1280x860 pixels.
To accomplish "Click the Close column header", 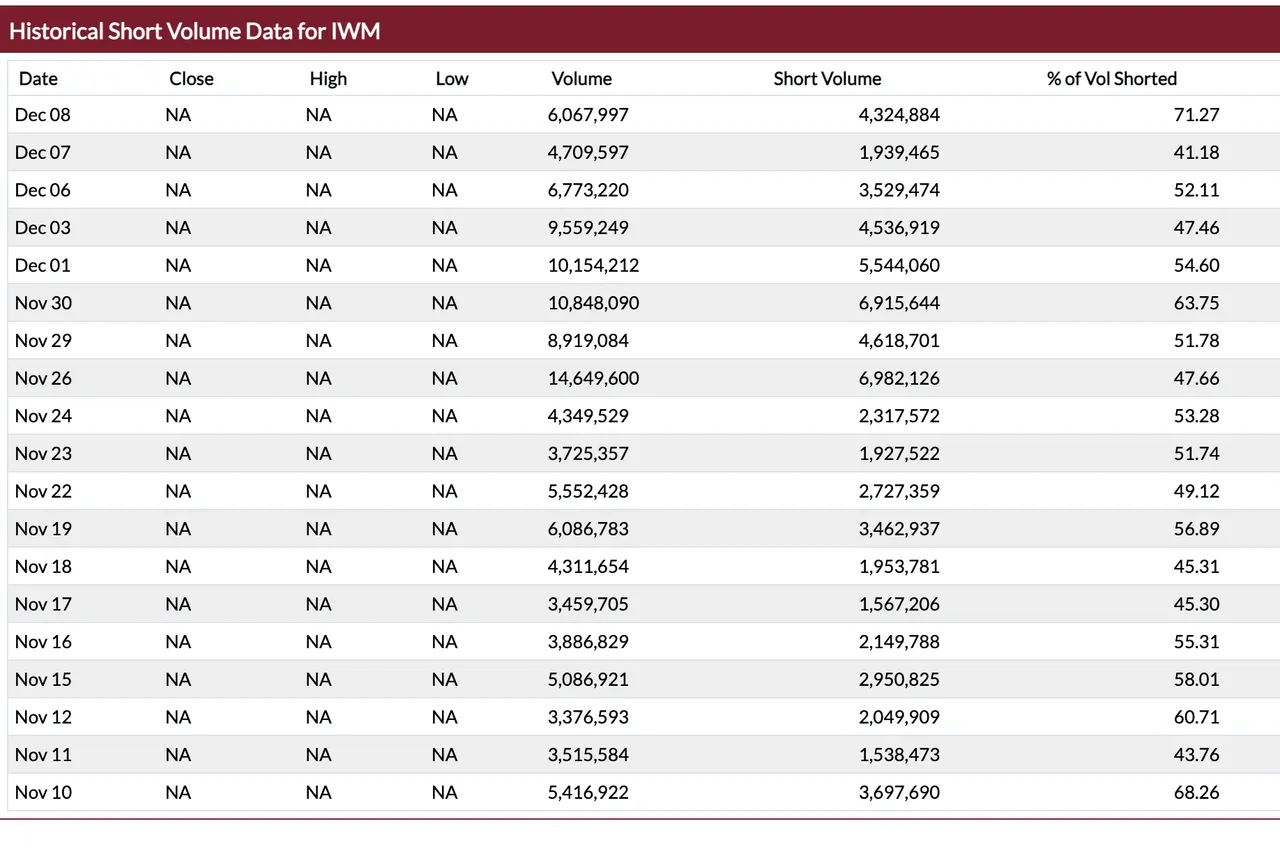I will click(x=191, y=79).
